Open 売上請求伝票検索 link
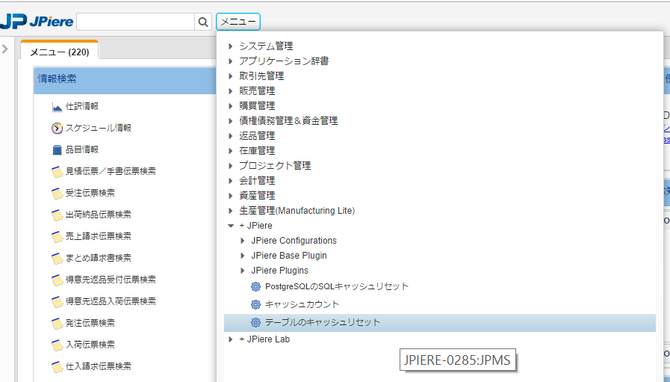This screenshot has width=670, height=382. click(98, 237)
